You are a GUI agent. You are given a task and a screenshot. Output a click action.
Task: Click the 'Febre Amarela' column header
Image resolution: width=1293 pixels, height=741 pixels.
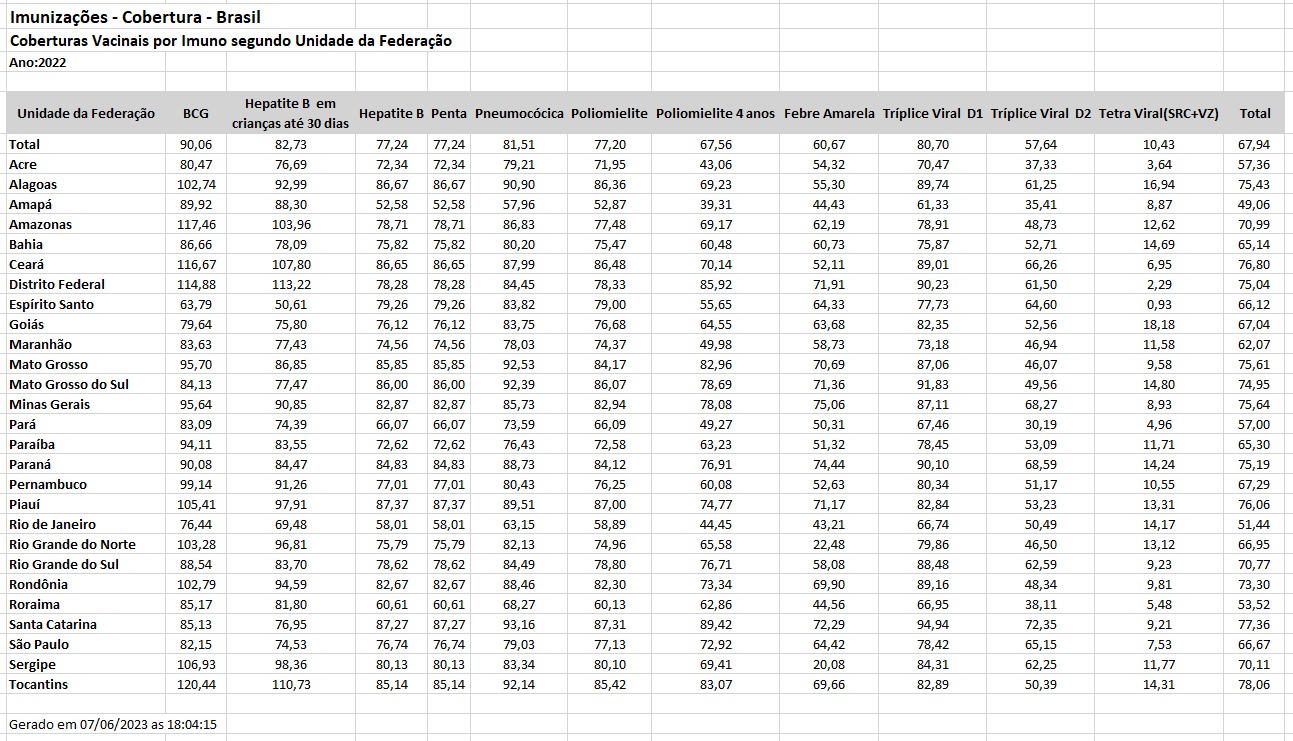click(829, 114)
